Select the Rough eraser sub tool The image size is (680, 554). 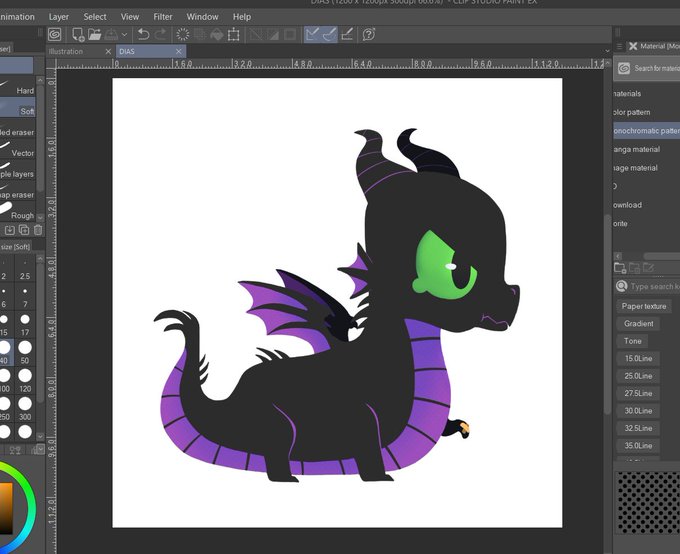coord(17,213)
